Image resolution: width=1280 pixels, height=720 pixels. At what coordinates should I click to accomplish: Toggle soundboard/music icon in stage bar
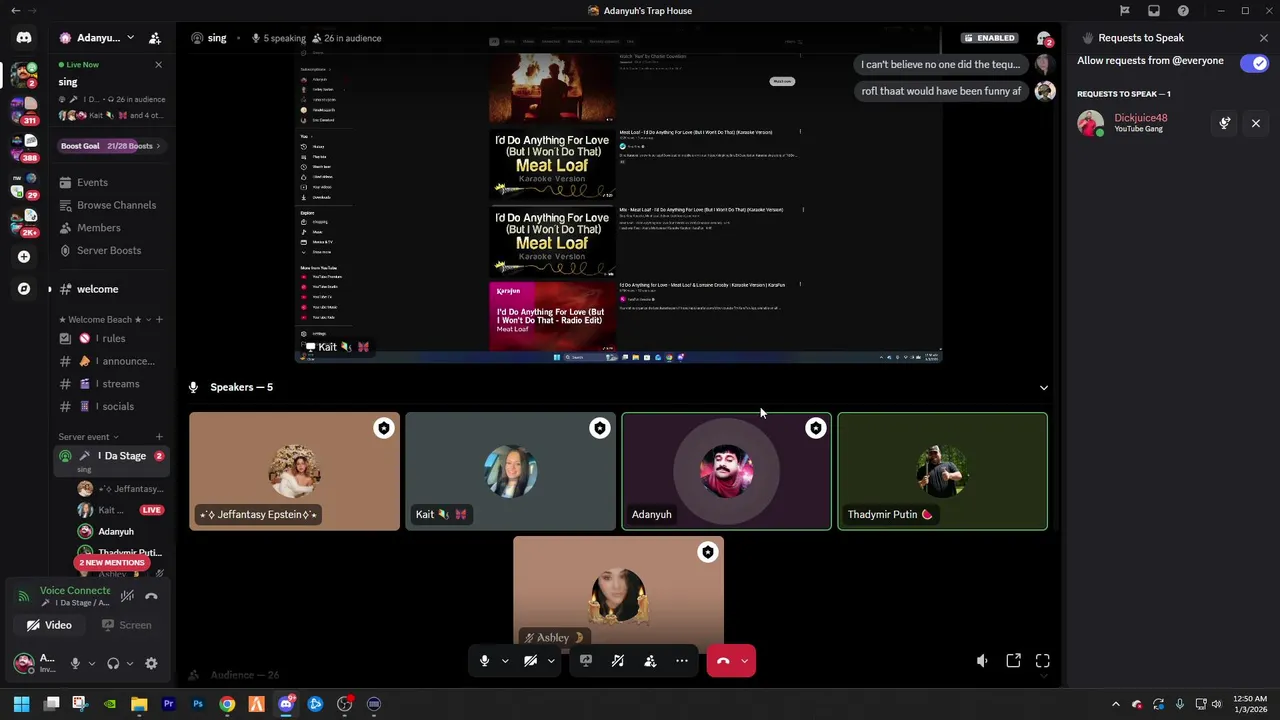tap(618, 661)
